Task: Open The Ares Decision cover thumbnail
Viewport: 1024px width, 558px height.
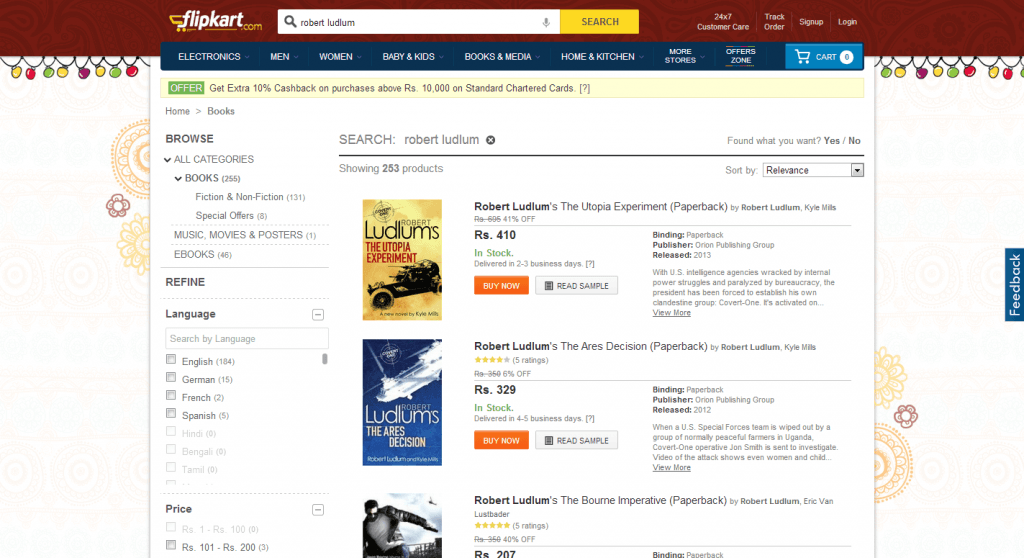Action: pos(402,402)
